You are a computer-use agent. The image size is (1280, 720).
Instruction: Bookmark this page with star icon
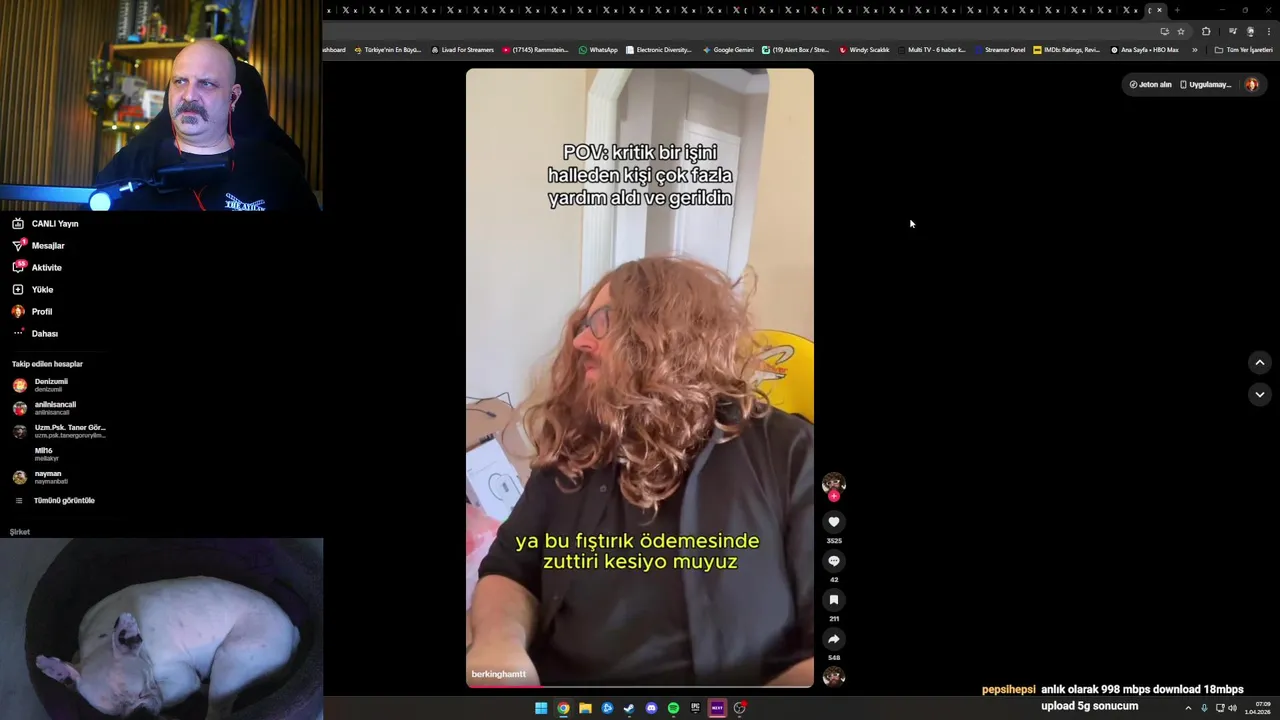[x=1181, y=31]
